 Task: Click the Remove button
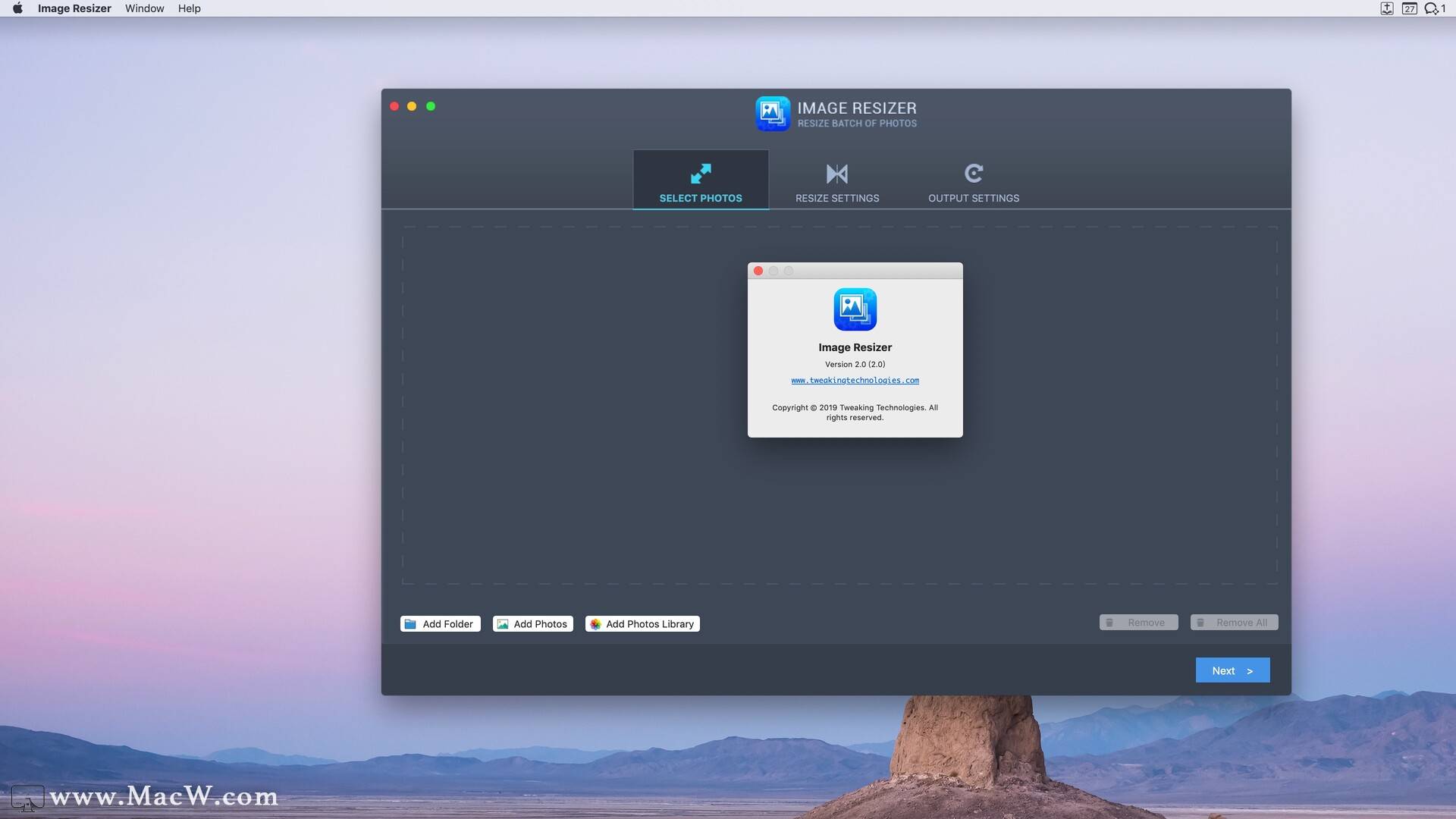[x=1138, y=623]
